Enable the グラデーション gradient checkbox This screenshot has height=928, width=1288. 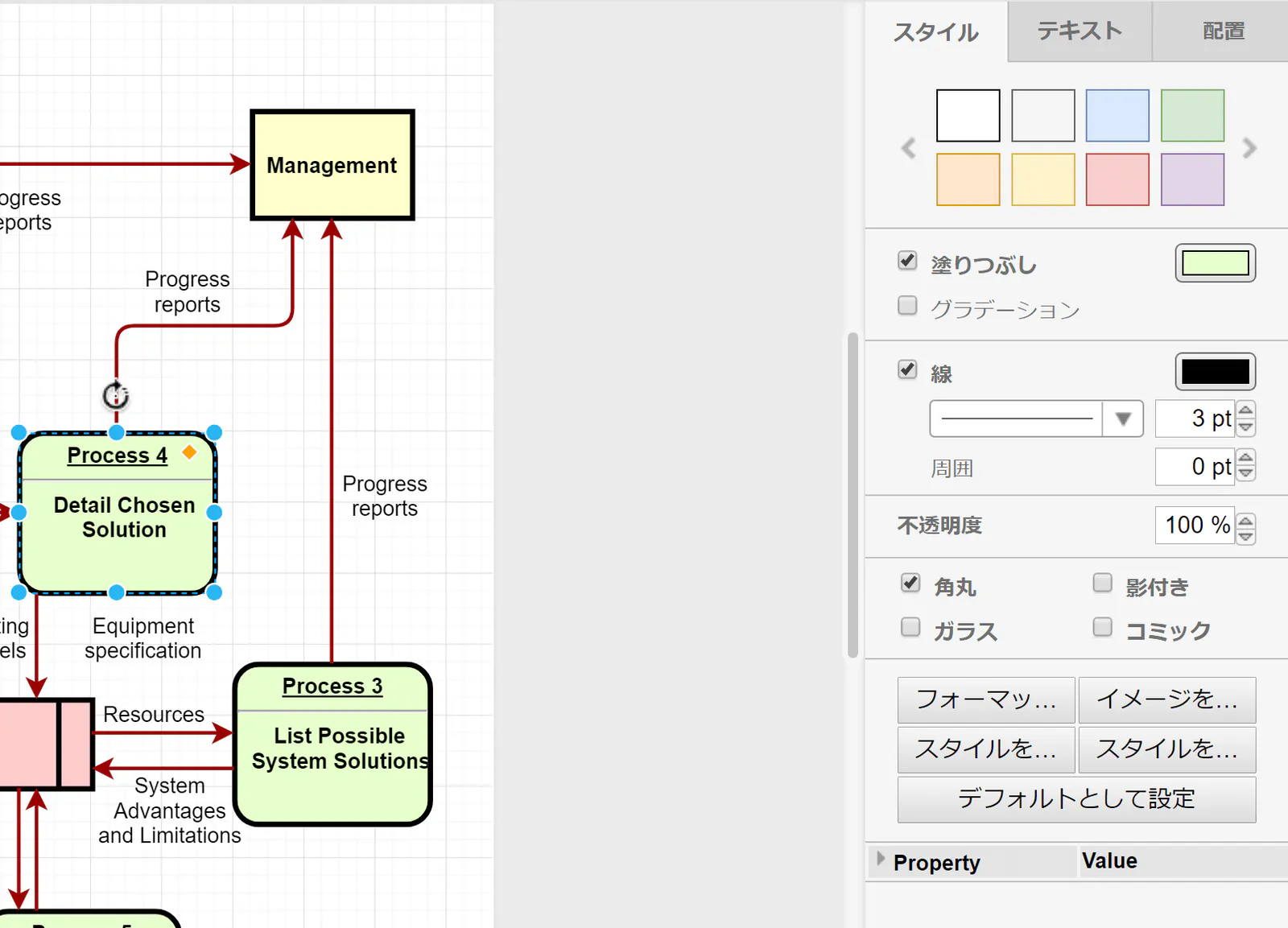(907, 306)
